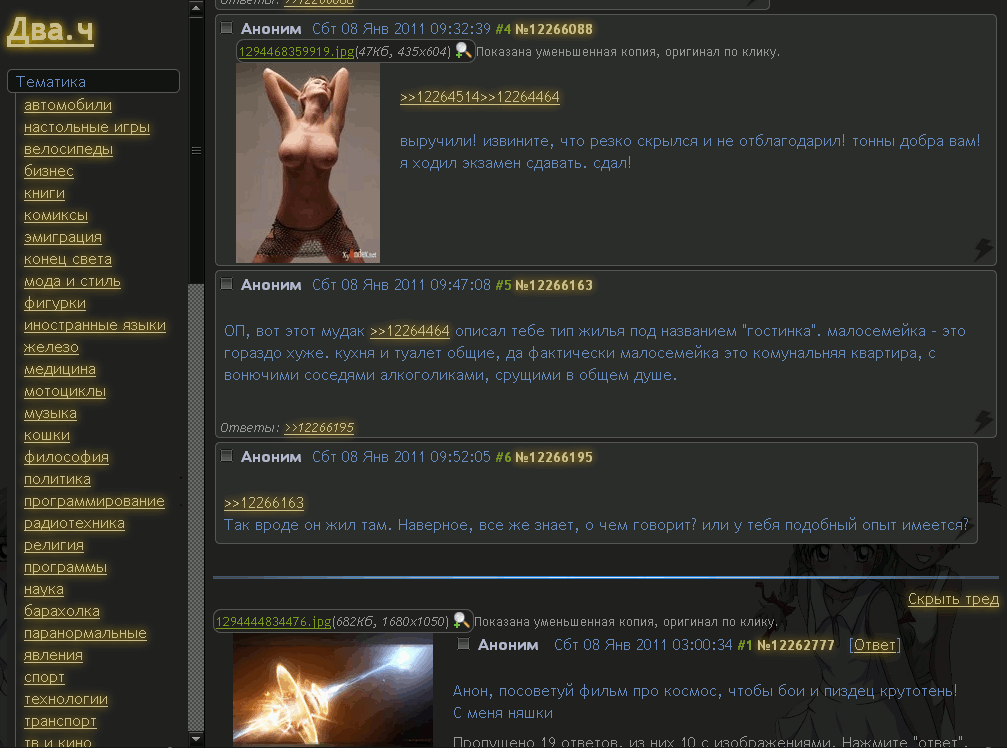This screenshot has height=748, width=1007.
Task: Click the sidebar scrollbar thumb
Action: click(197, 150)
